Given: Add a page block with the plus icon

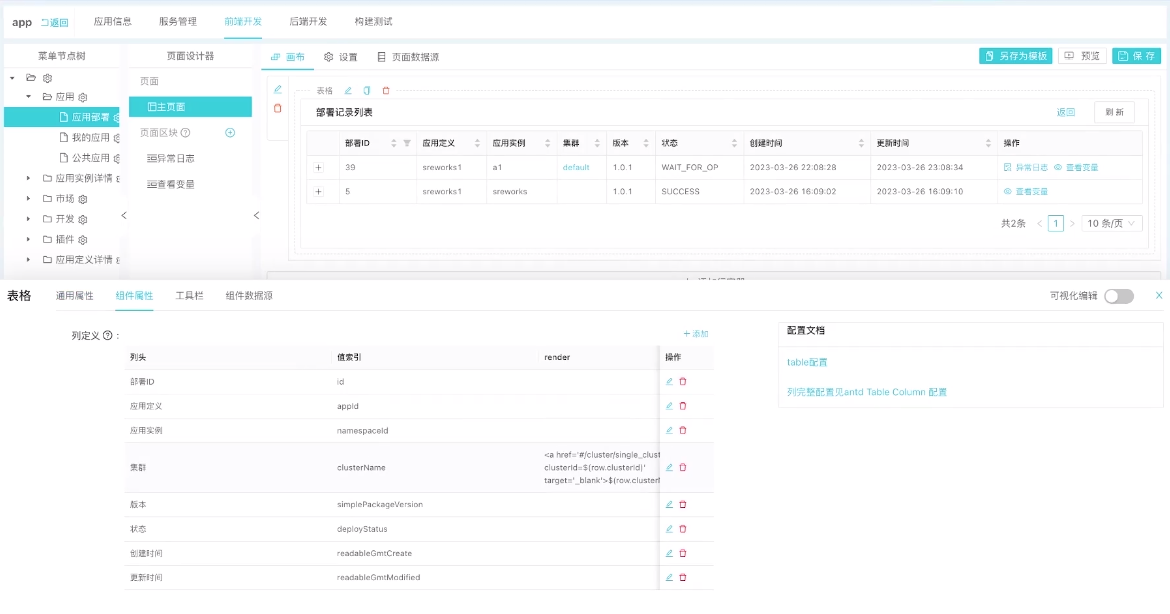Looking at the screenshot, I should (x=230, y=132).
